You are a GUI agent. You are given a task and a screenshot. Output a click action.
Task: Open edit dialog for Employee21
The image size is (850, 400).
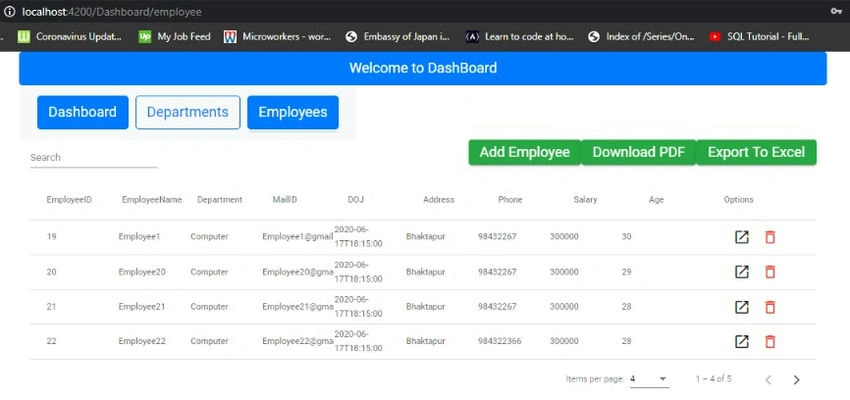[x=742, y=307]
